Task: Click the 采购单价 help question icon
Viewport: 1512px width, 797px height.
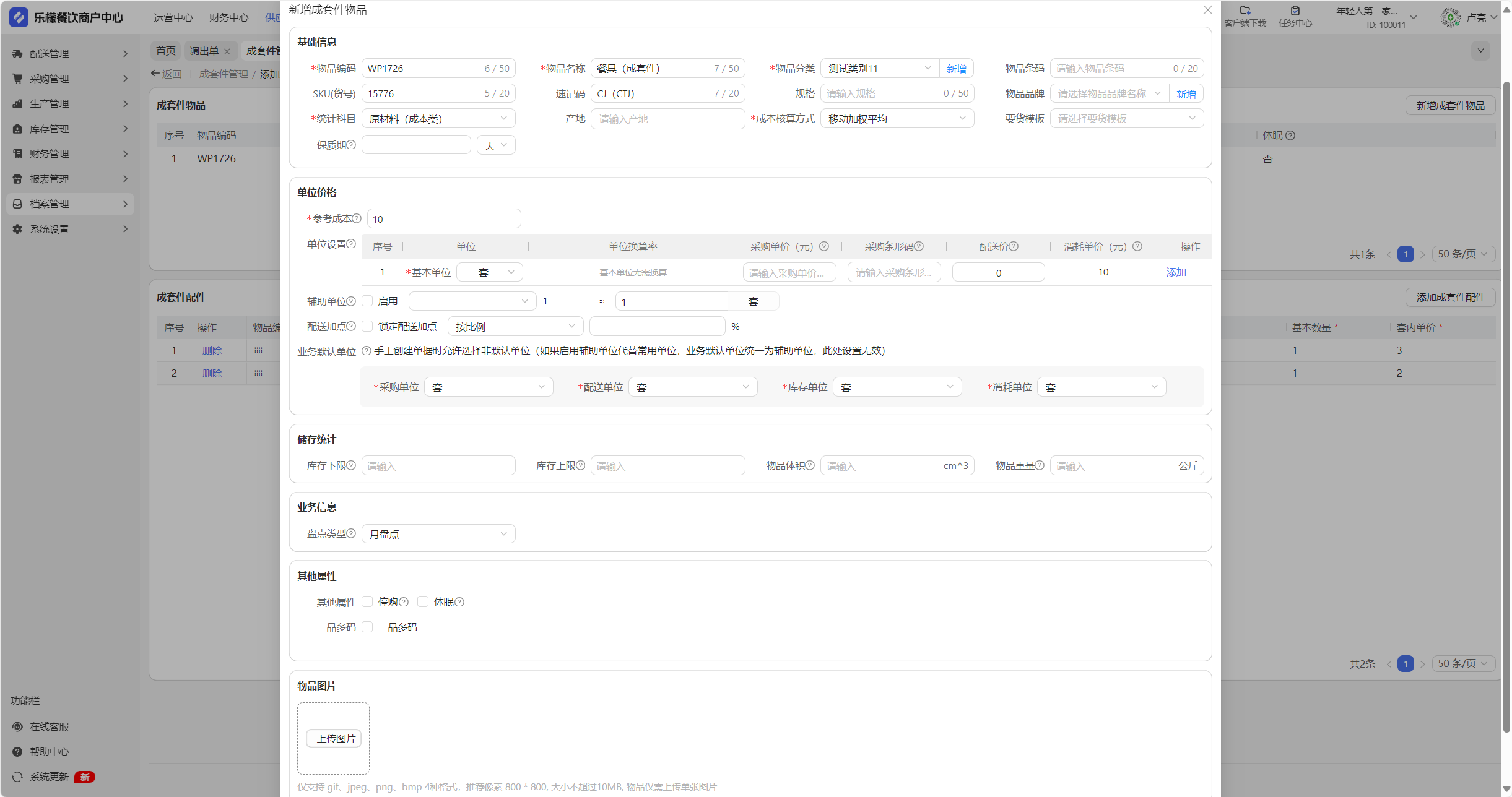Action: (x=824, y=246)
